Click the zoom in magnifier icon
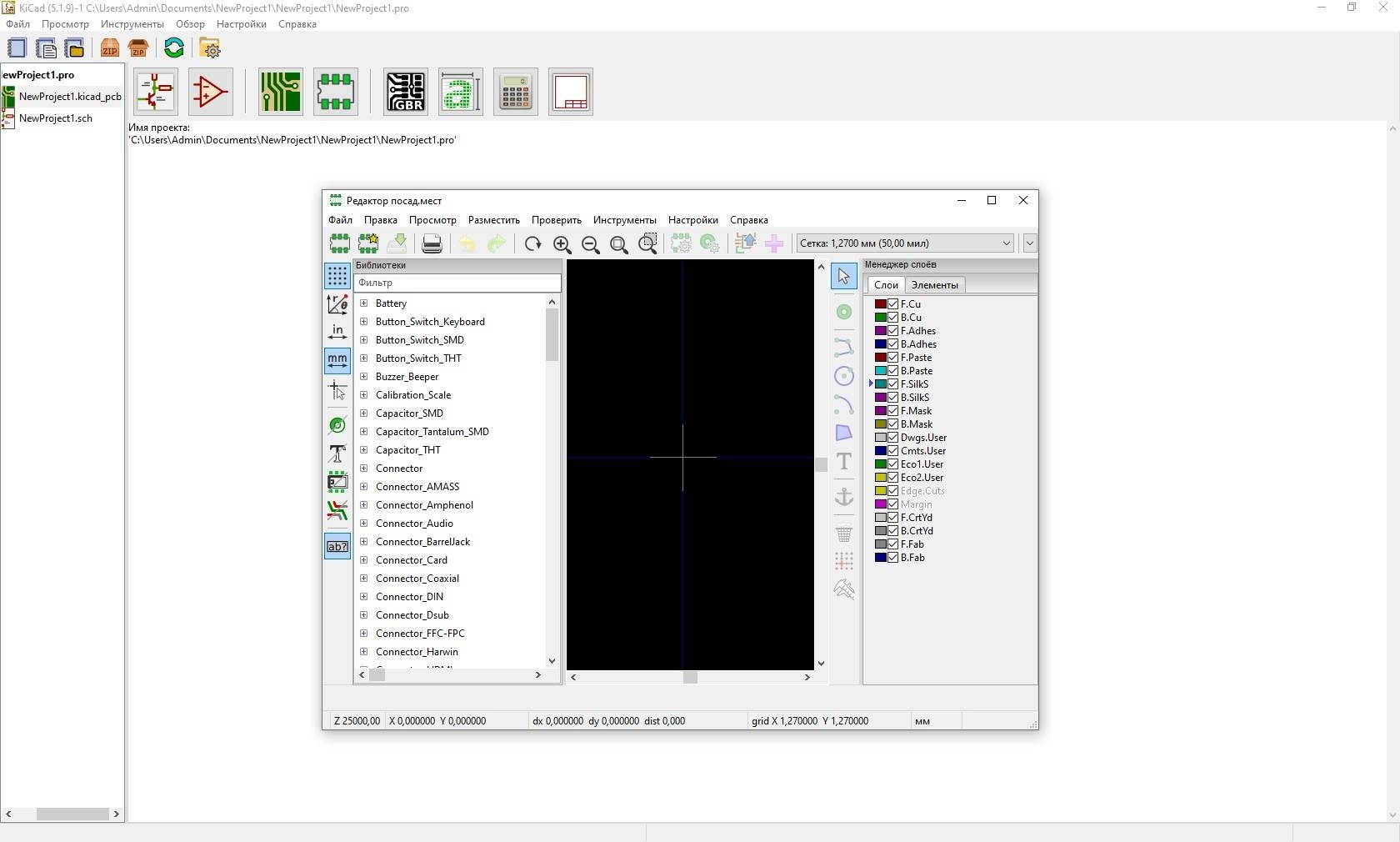1400x842 pixels. click(x=562, y=243)
